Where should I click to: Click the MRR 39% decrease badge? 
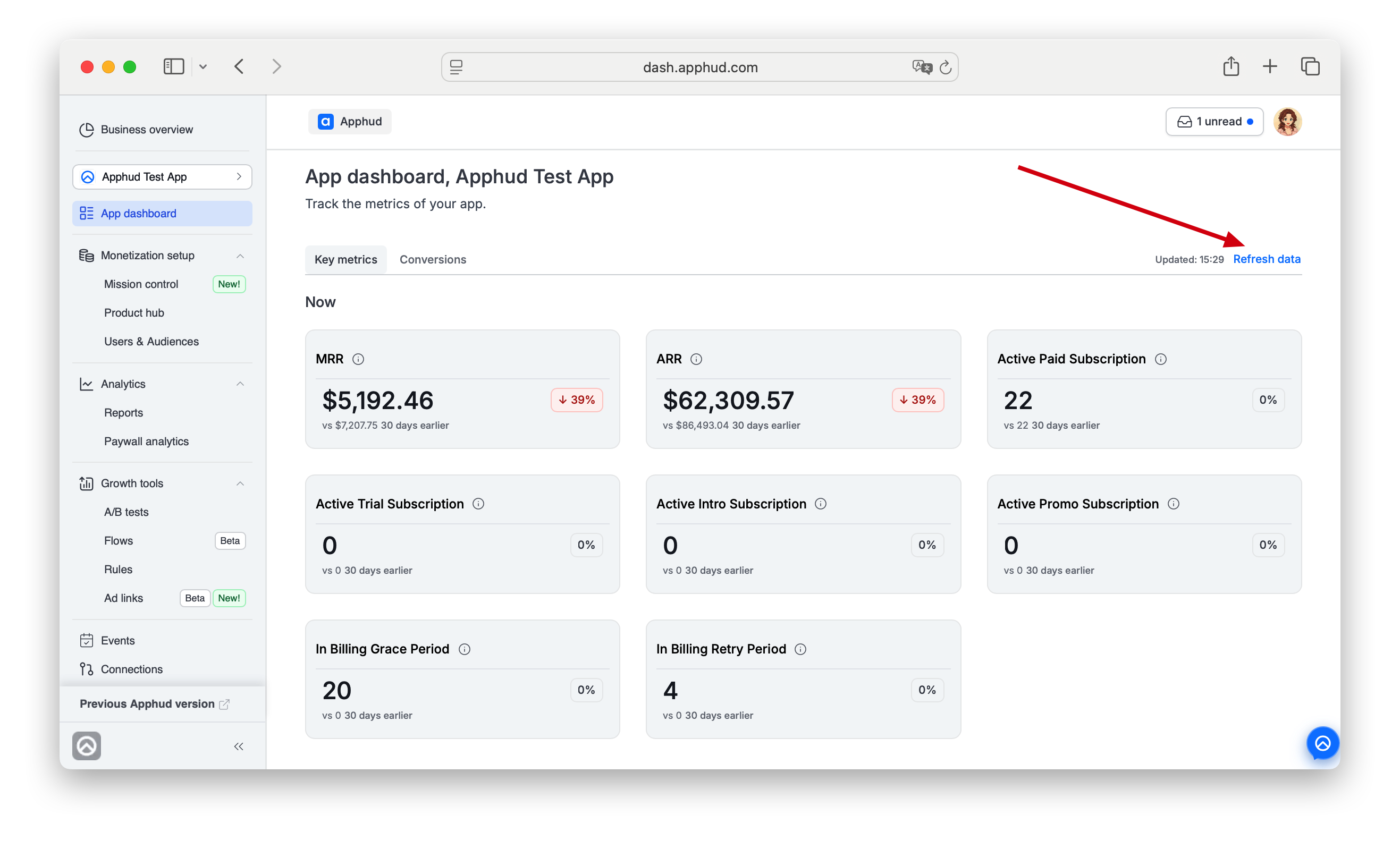[x=577, y=400]
